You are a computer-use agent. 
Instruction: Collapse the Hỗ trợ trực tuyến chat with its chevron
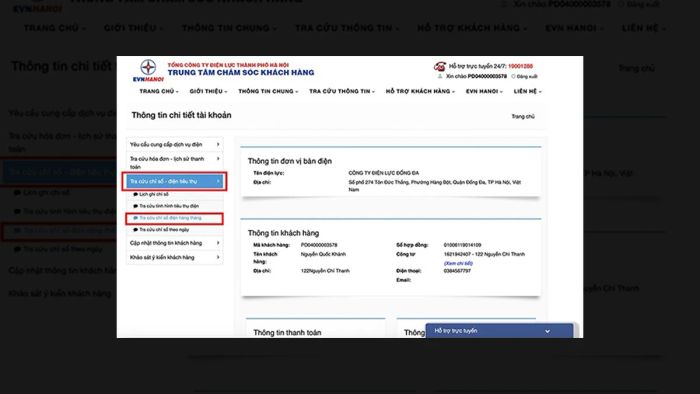(547, 331)
